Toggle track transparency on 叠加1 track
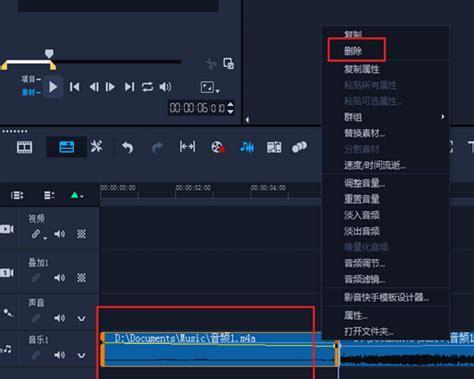Screen dimensions: 474x379 (81, 278)
